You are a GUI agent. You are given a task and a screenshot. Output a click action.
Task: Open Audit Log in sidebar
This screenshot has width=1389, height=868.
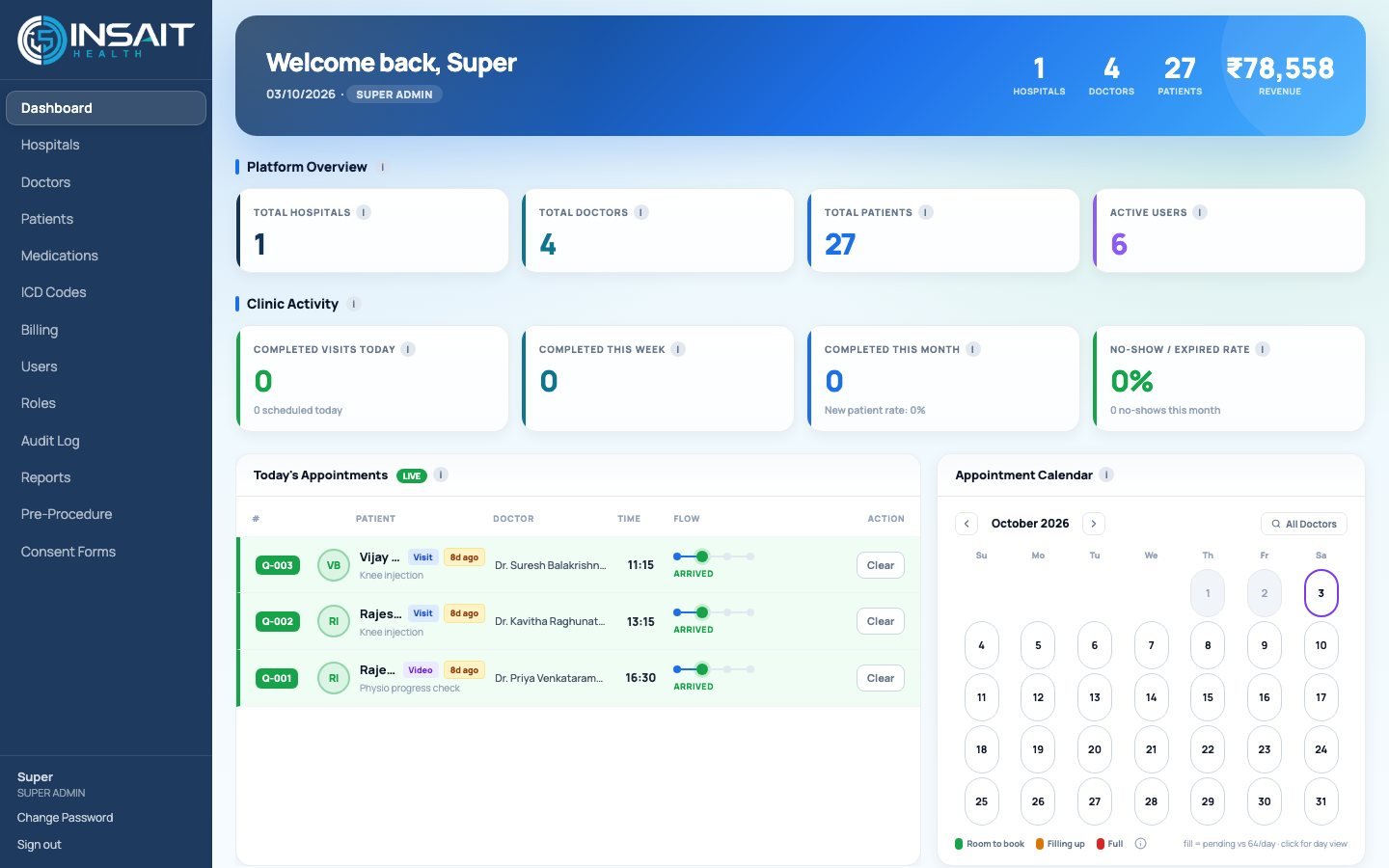(x=106, y=441)
